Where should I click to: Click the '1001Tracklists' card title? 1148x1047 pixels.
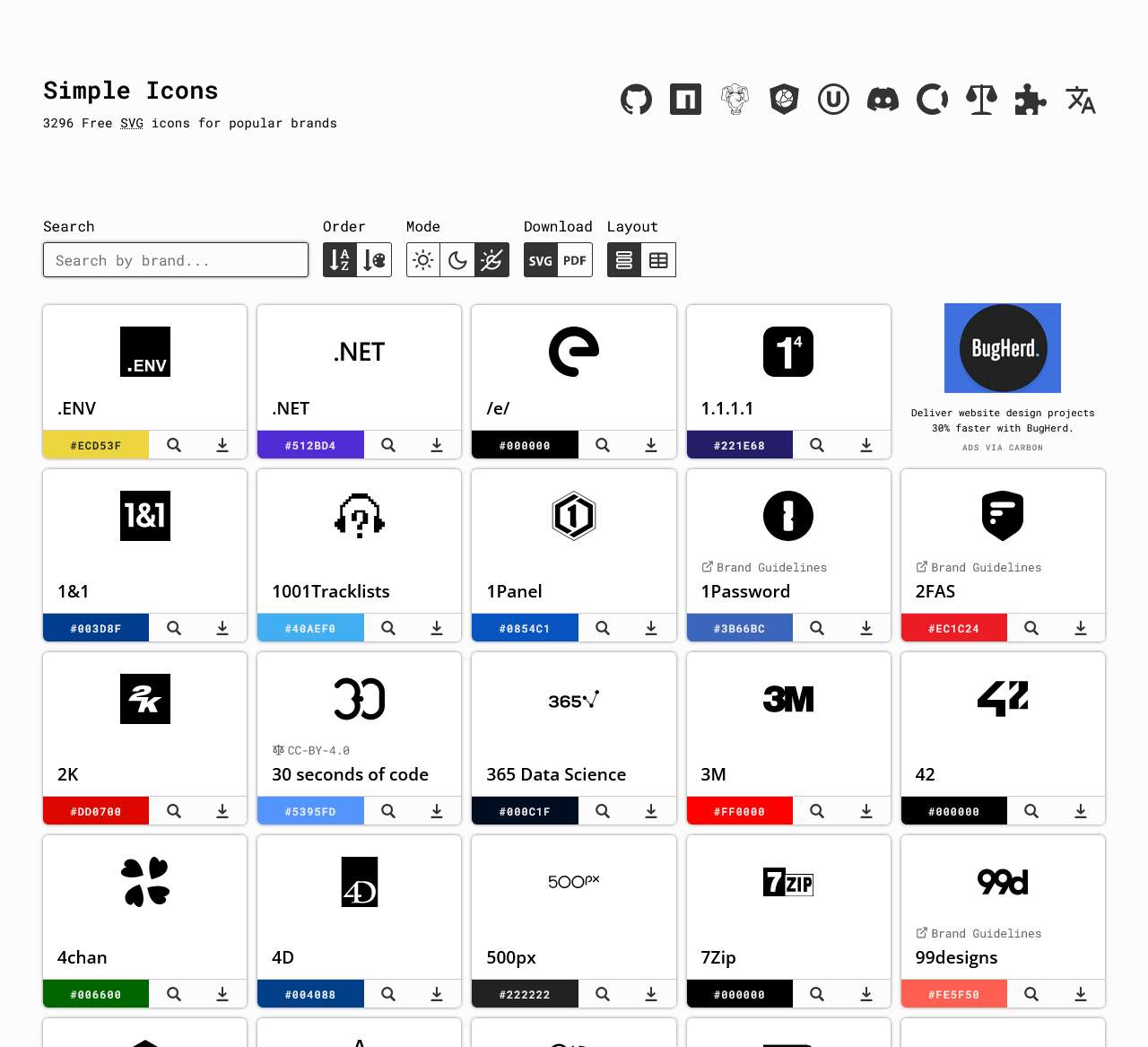(x=331, y=591)
